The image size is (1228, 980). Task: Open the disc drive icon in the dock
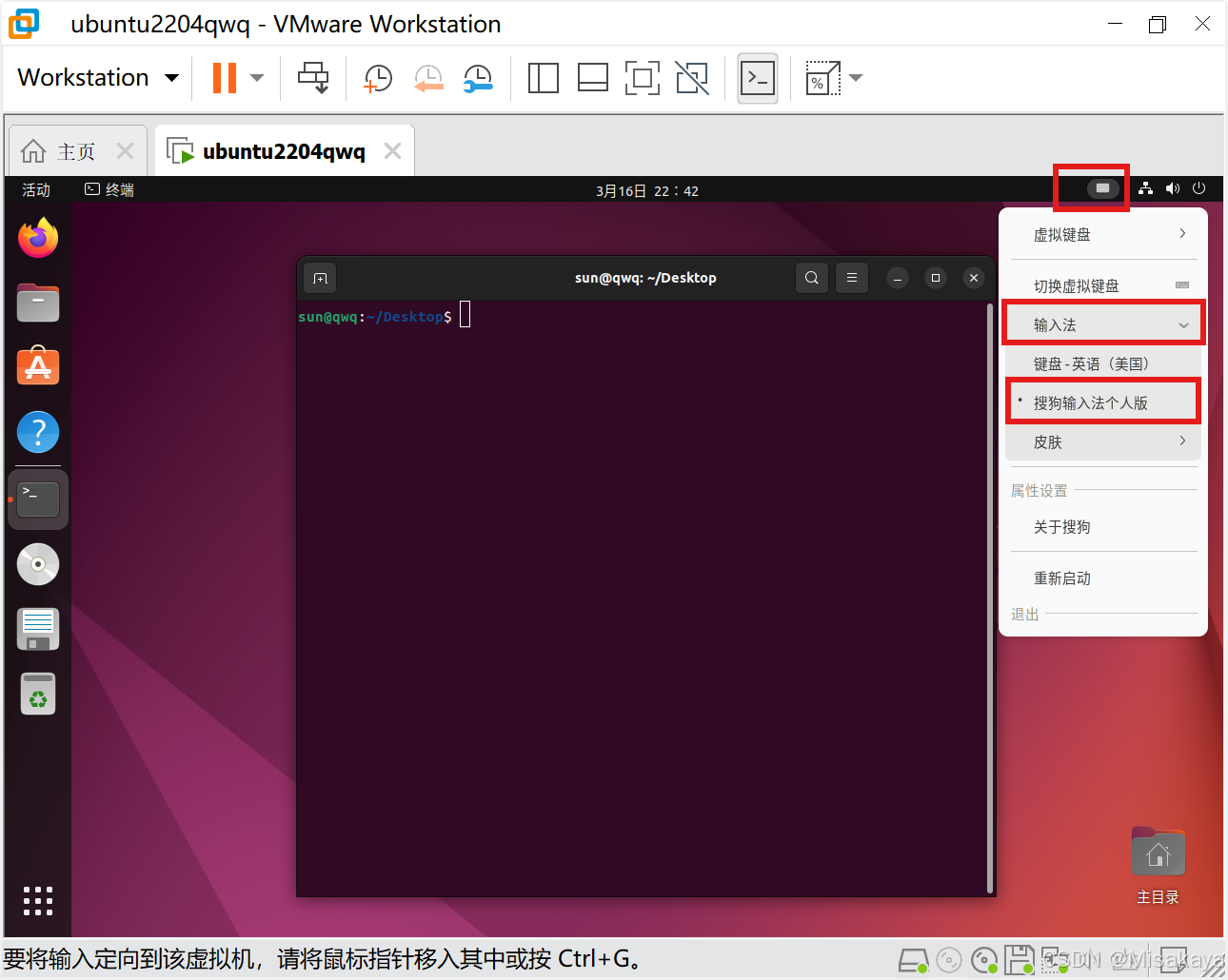coord(38,564)
